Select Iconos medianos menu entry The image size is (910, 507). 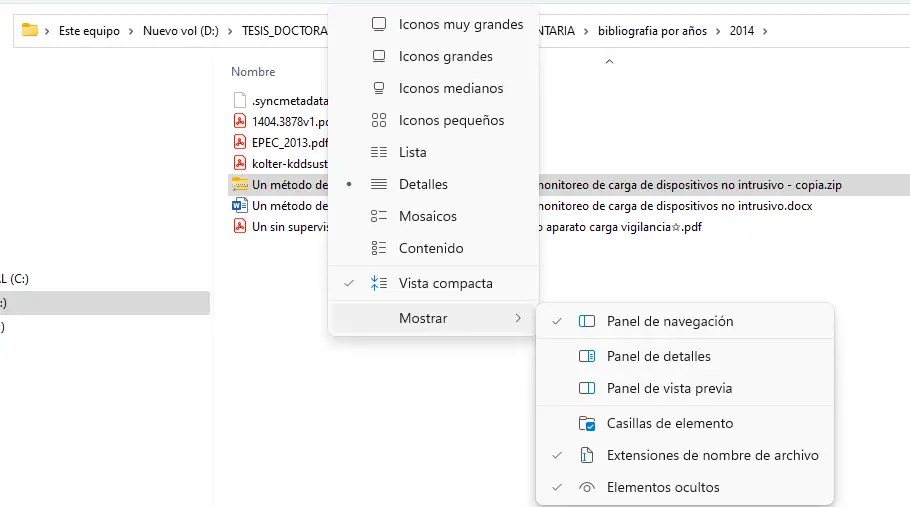450,88
